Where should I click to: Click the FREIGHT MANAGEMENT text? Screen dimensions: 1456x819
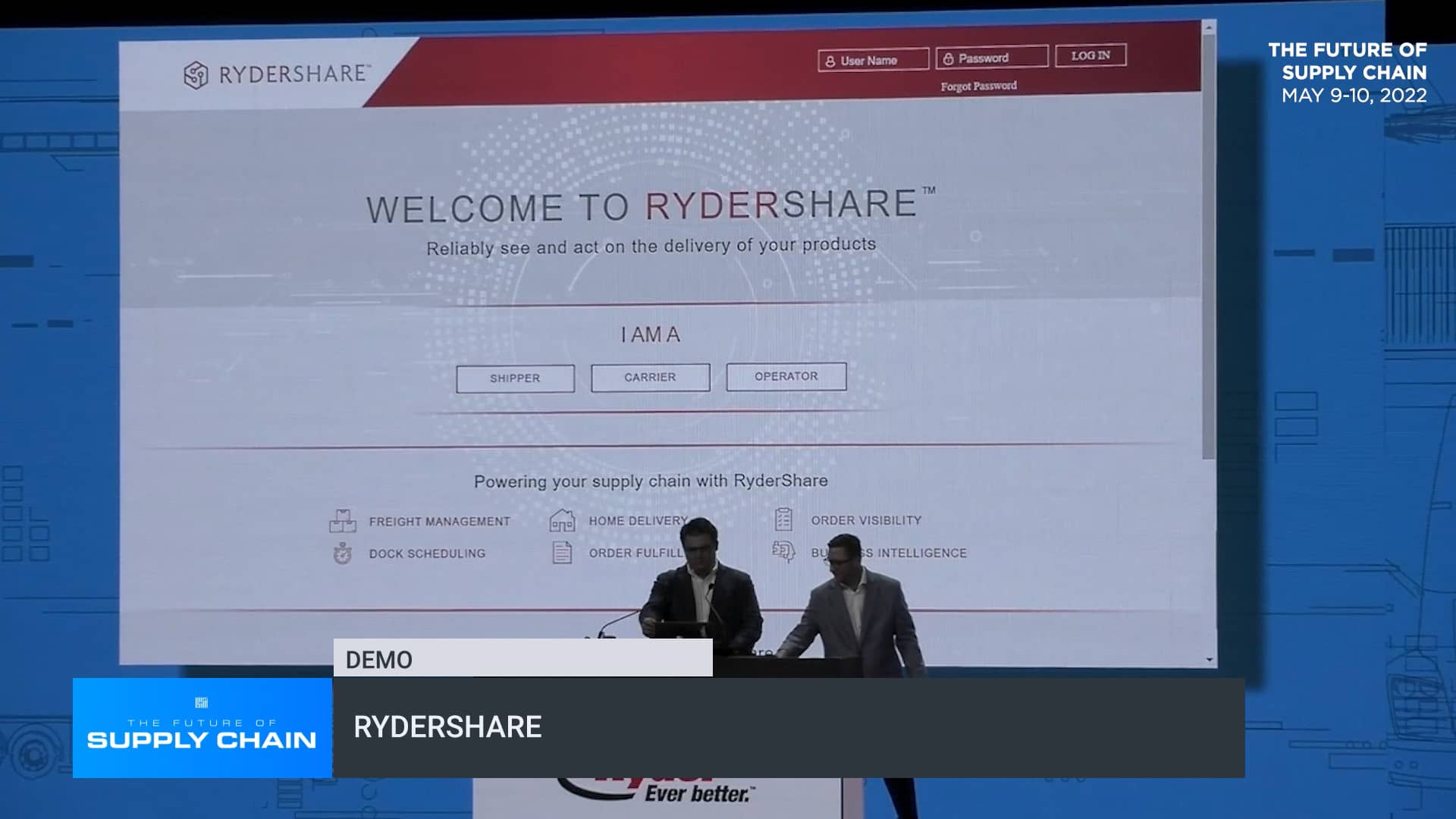pyautogui.click(x=440, y=522)
